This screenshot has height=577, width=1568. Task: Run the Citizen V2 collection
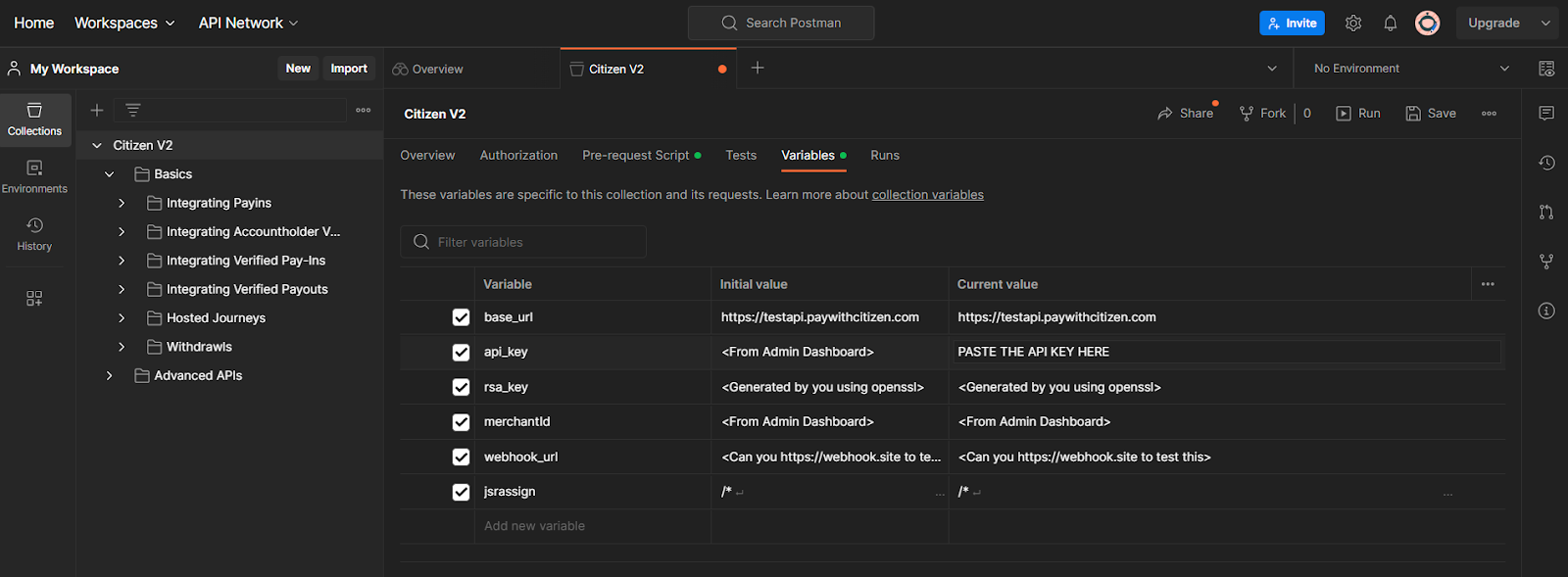point(1358,114)
